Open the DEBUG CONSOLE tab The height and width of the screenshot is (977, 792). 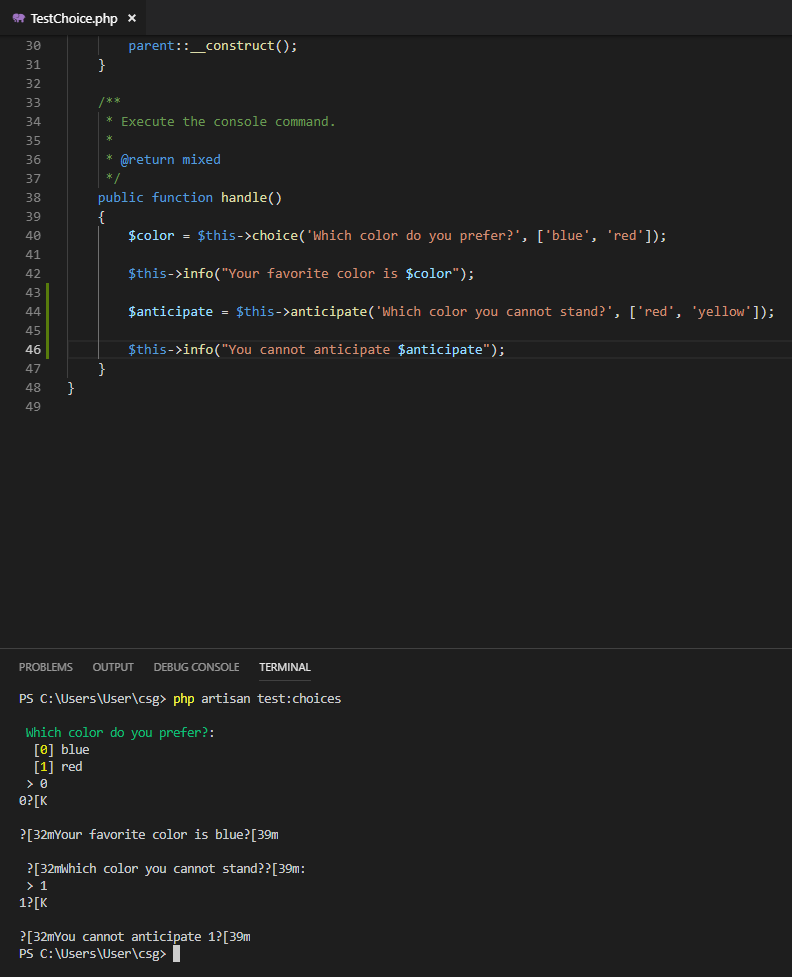click(x=196, y=667)
